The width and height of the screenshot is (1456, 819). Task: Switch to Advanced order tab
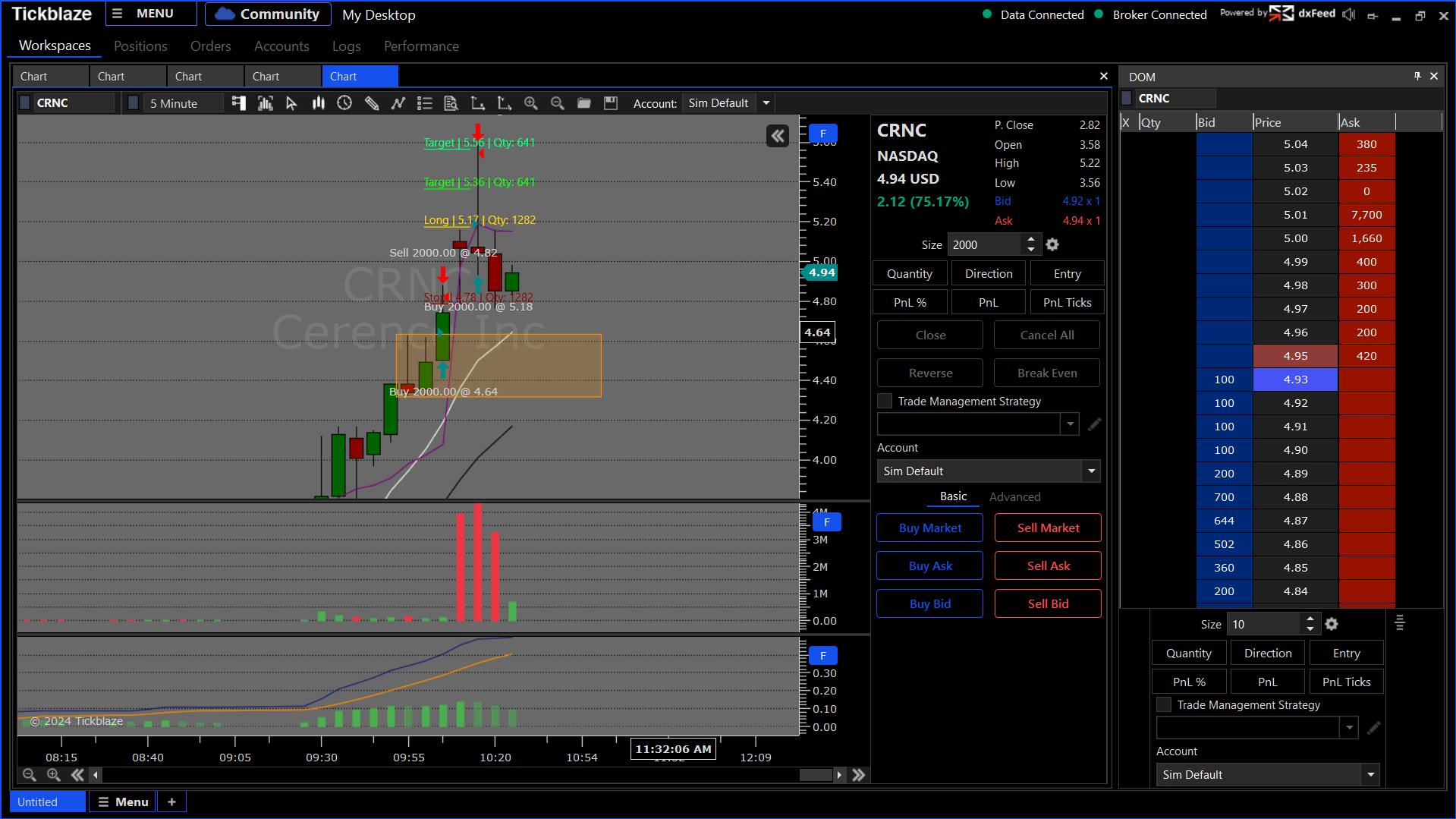1014,497
